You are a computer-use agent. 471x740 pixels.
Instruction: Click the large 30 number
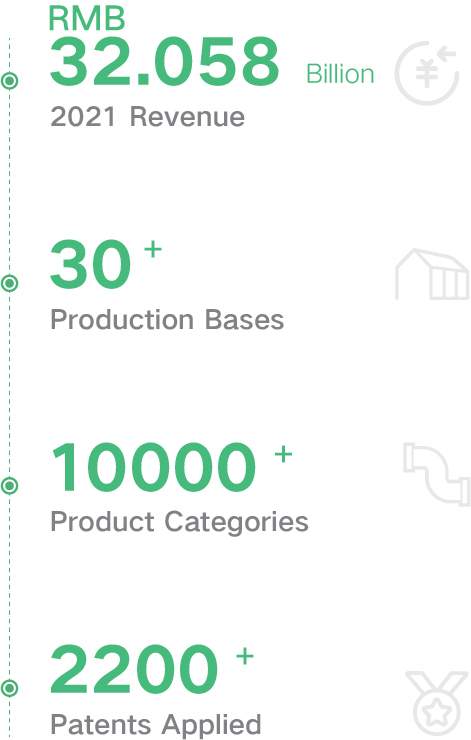point(90,264)
